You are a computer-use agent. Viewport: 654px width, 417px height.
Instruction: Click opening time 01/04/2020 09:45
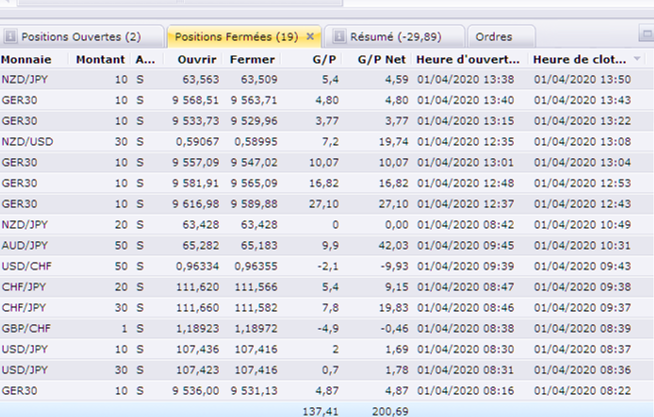pos(465,246)
